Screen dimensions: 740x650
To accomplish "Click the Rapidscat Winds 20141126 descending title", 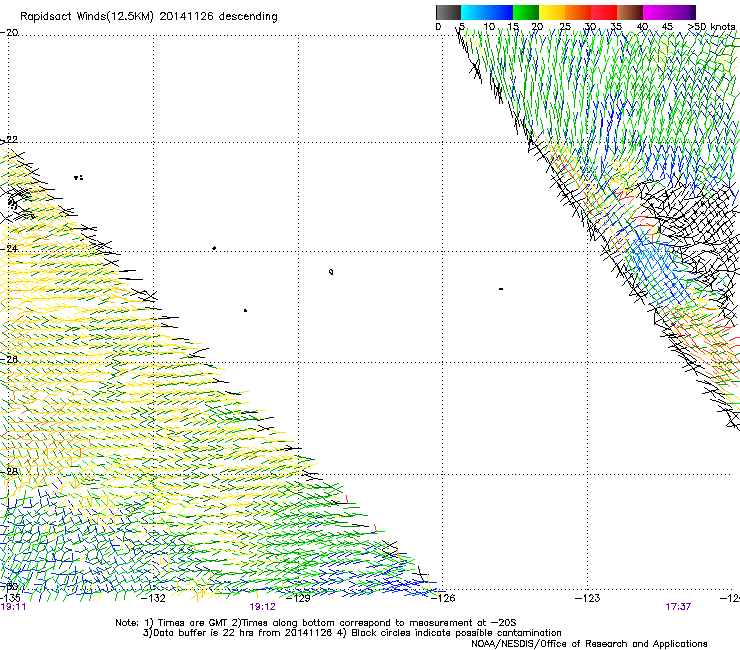I will click(149, 17).
